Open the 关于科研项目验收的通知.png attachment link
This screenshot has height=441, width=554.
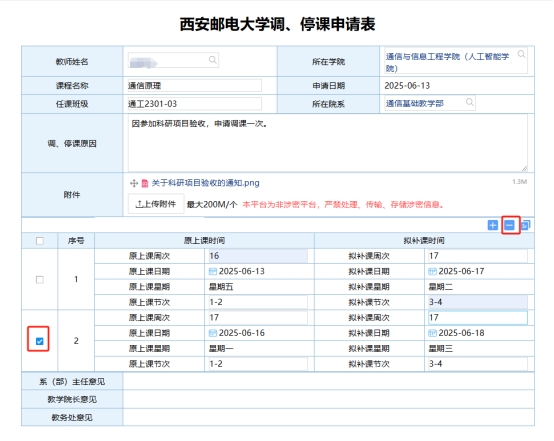(x=206, y=183)
